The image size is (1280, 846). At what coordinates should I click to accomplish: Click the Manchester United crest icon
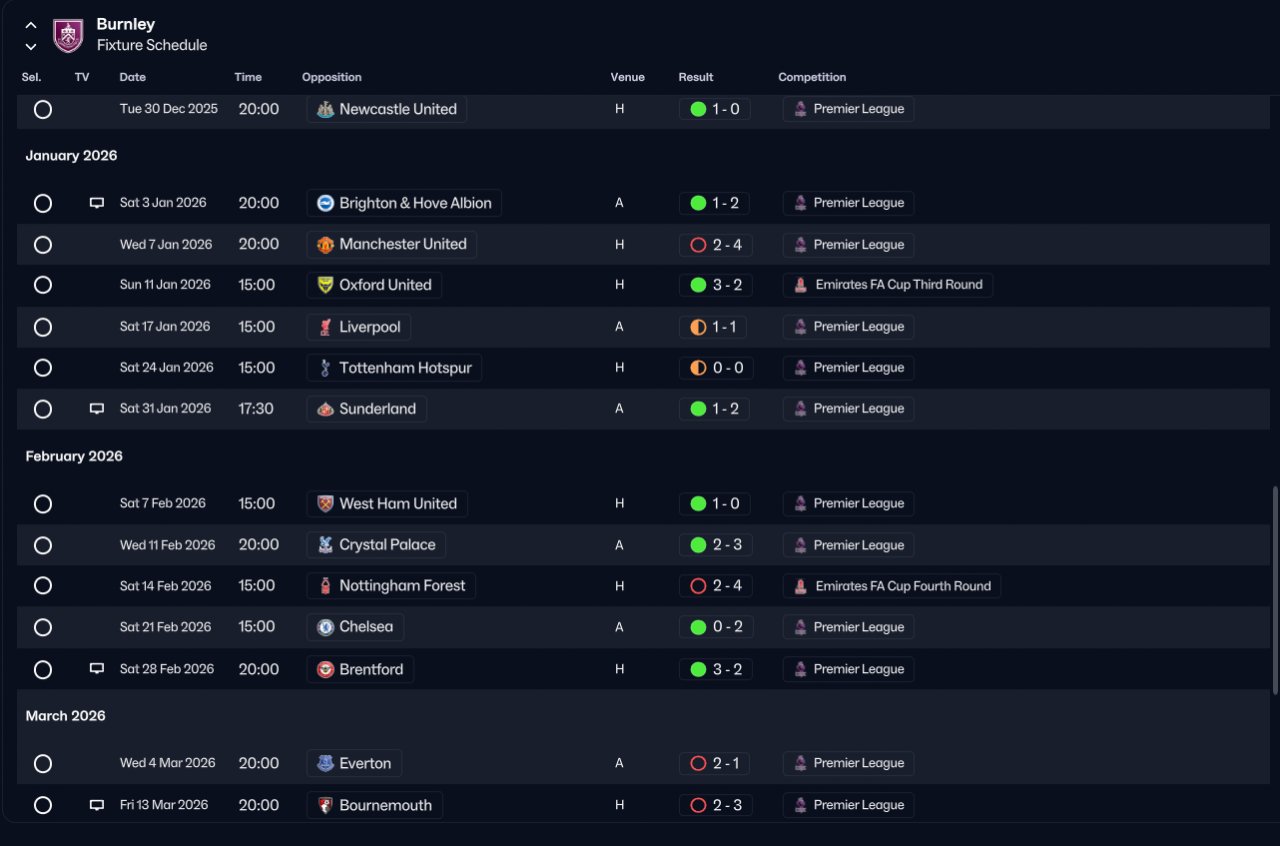point(325,245)
